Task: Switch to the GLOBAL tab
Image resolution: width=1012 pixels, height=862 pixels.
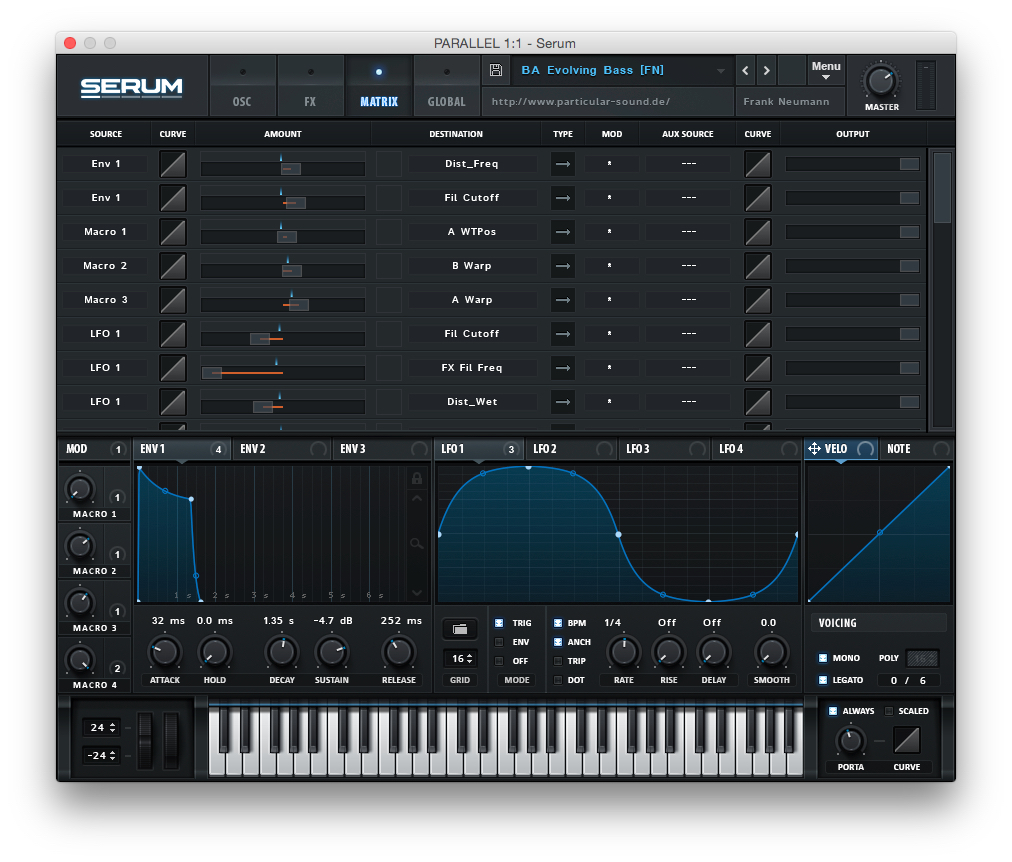Action: tap(447, 86)
